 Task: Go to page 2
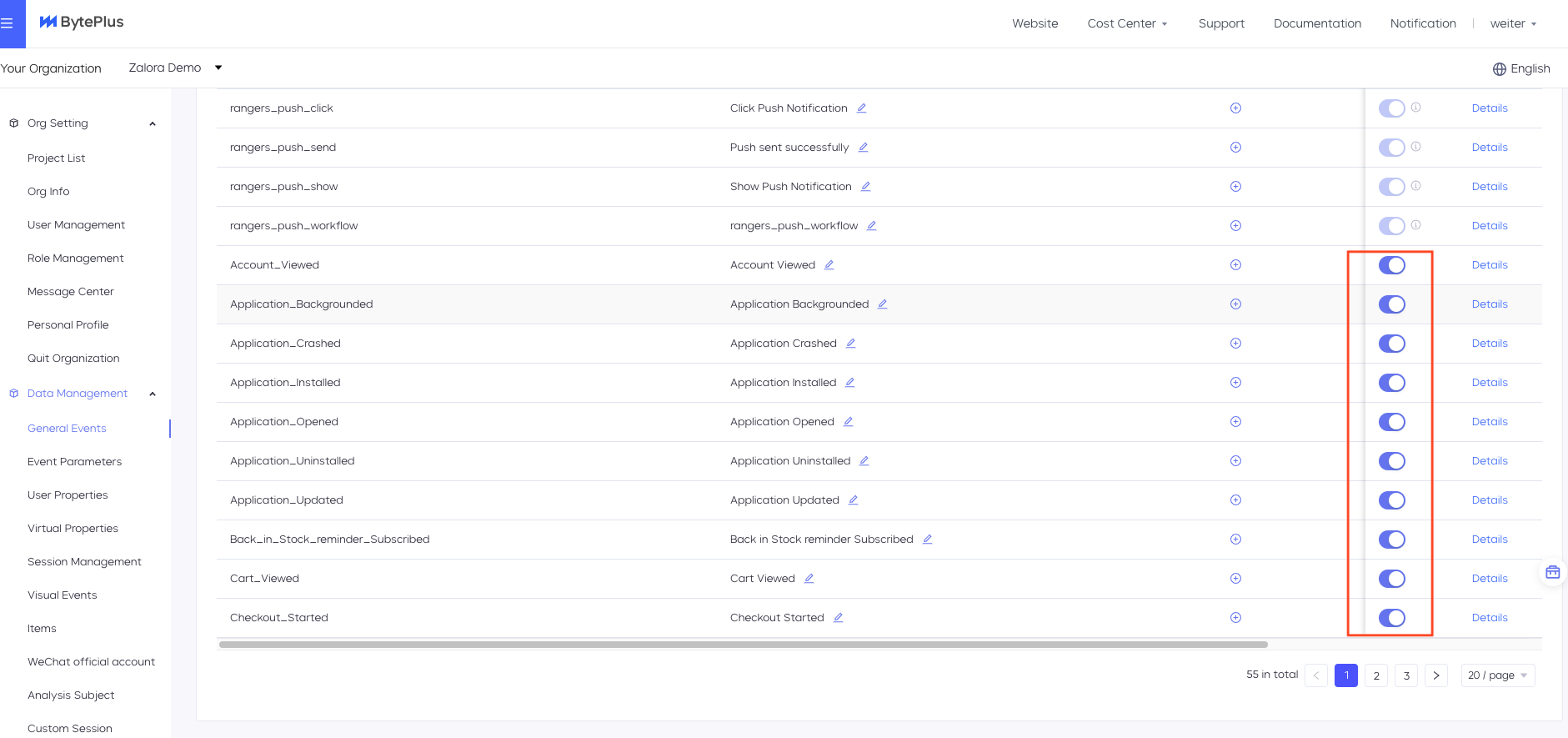pyautogui.click(x=1376, y=675)
